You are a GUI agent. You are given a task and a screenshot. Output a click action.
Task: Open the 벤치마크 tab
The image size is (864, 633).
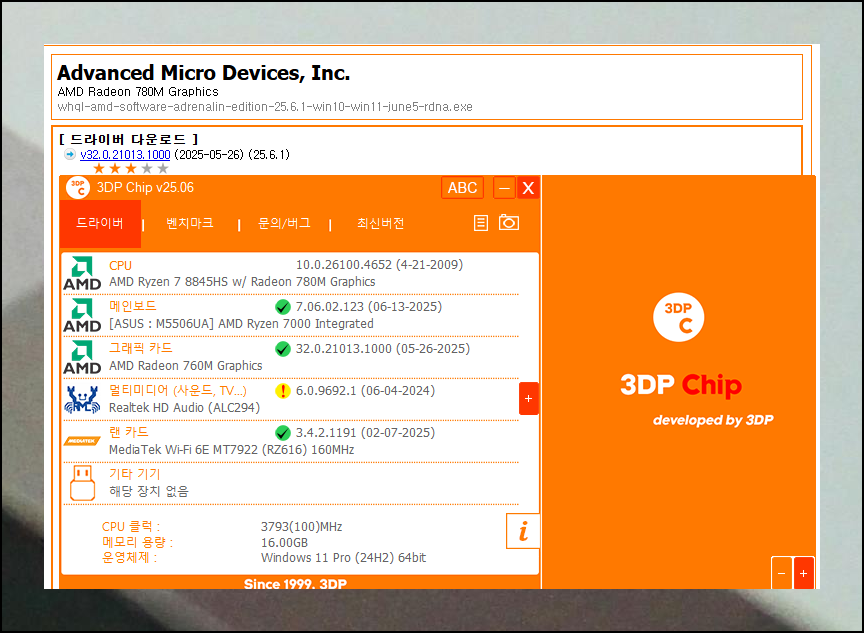(x=190, y=223)
